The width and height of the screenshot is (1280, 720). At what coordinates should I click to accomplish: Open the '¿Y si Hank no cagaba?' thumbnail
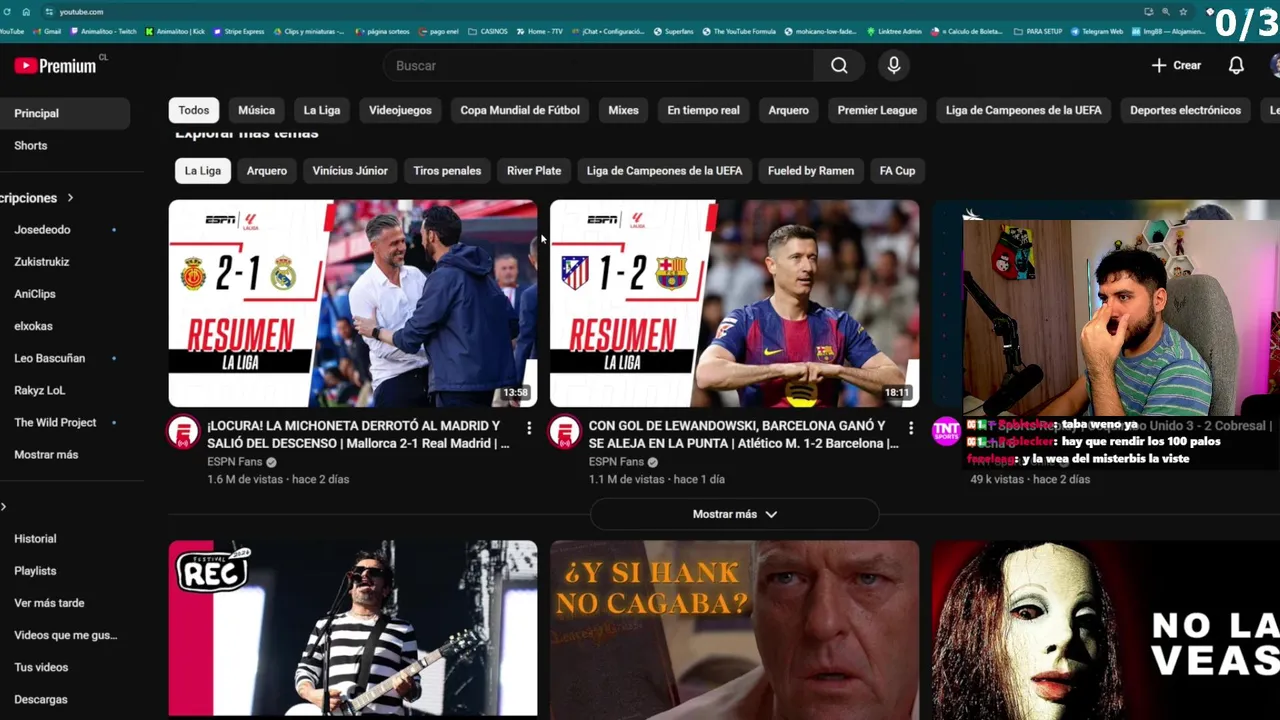[x=734, y=629]
